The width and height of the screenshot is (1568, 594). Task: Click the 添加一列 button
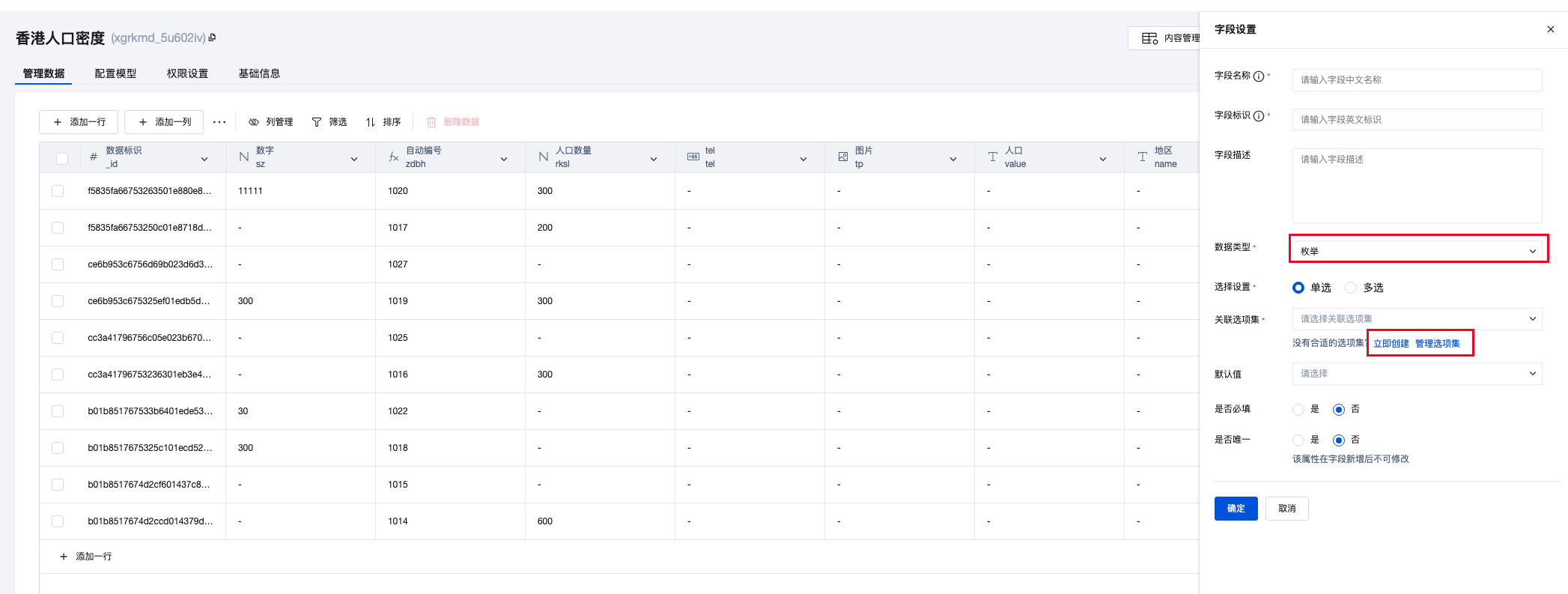164,122
